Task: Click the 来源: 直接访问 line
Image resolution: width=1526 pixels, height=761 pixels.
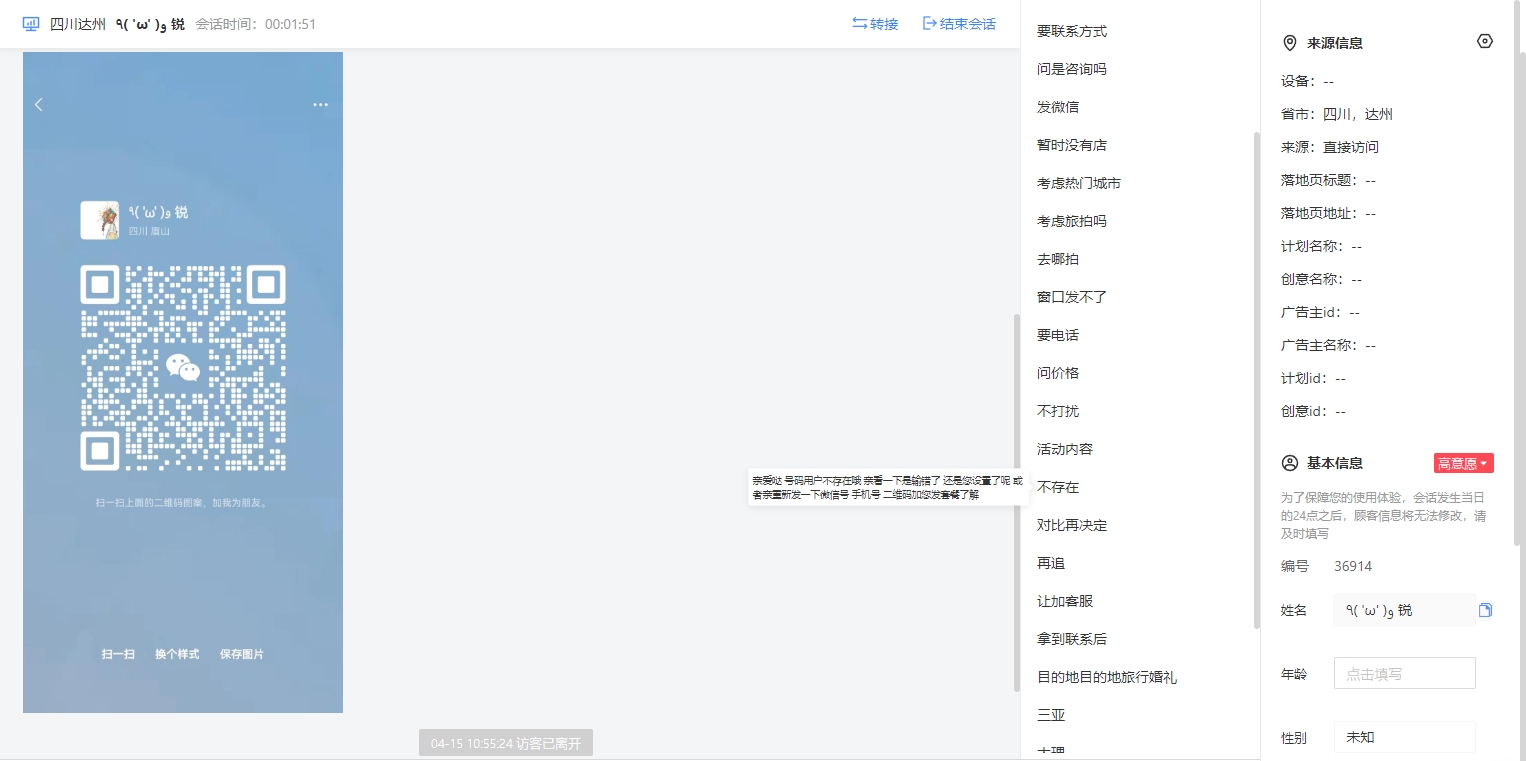Action: pyautogui.click(x=1330, y=147)
